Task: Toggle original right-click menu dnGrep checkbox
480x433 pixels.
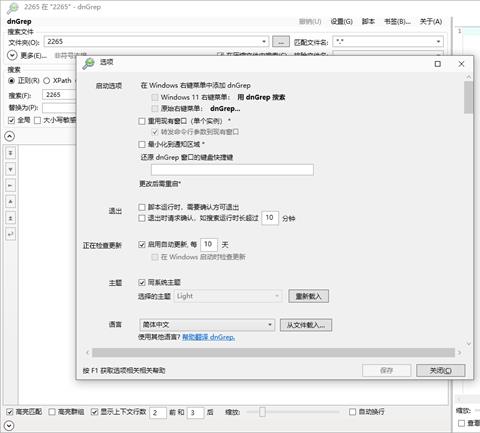Action: (155, 109)
